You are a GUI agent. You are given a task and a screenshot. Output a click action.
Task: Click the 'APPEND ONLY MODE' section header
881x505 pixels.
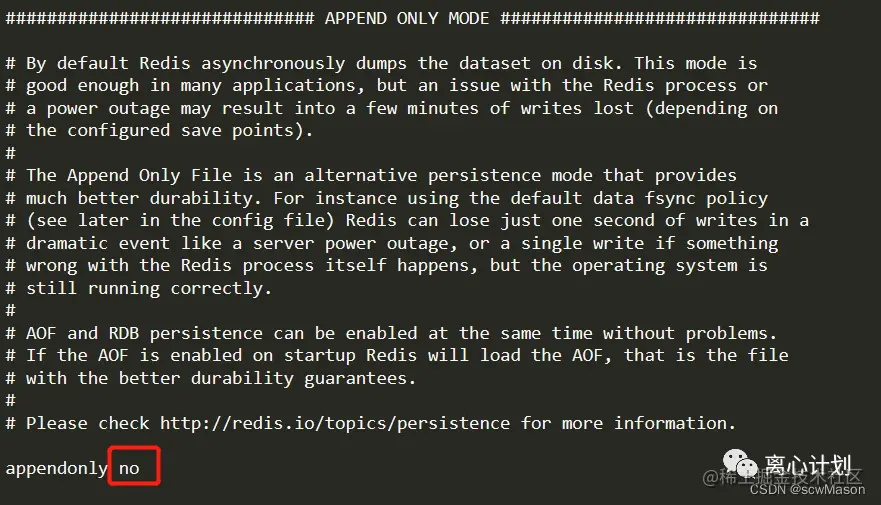click(407, 18)
